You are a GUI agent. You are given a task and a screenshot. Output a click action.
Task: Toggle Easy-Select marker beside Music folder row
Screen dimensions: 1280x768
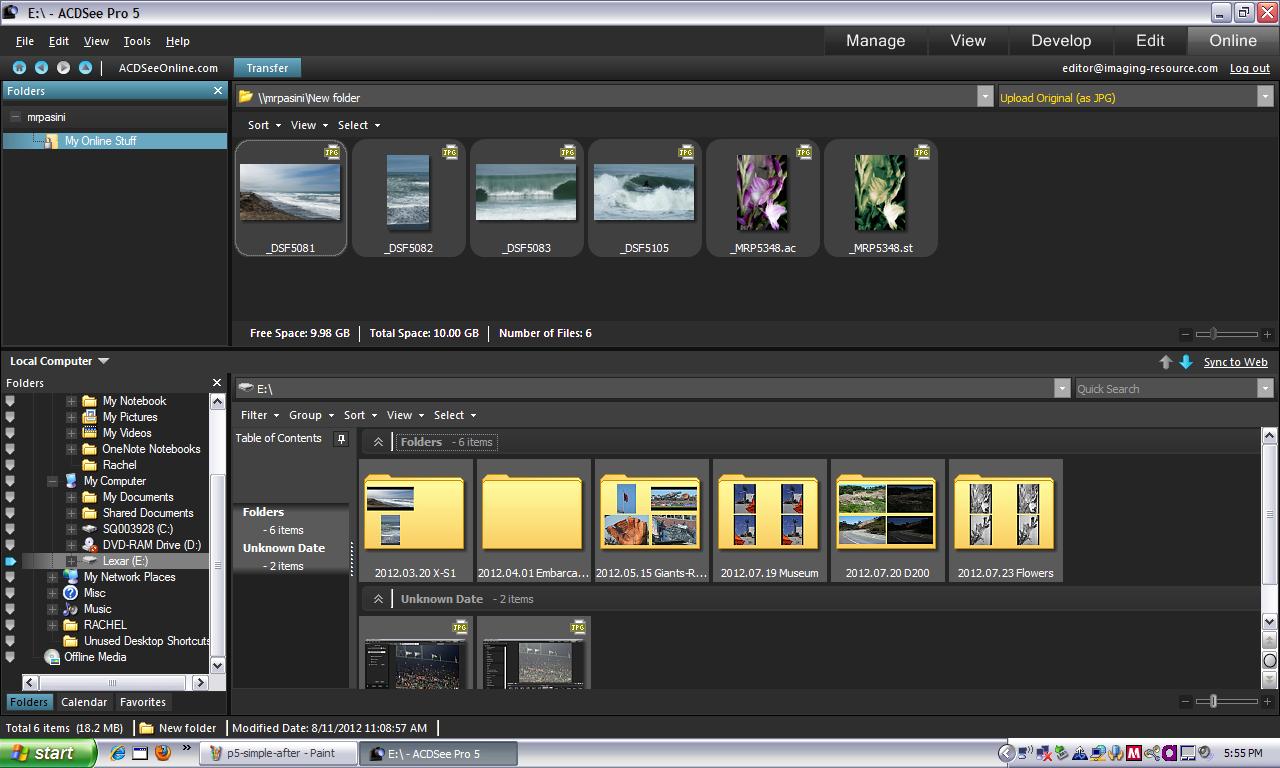[x=10, y=609]
